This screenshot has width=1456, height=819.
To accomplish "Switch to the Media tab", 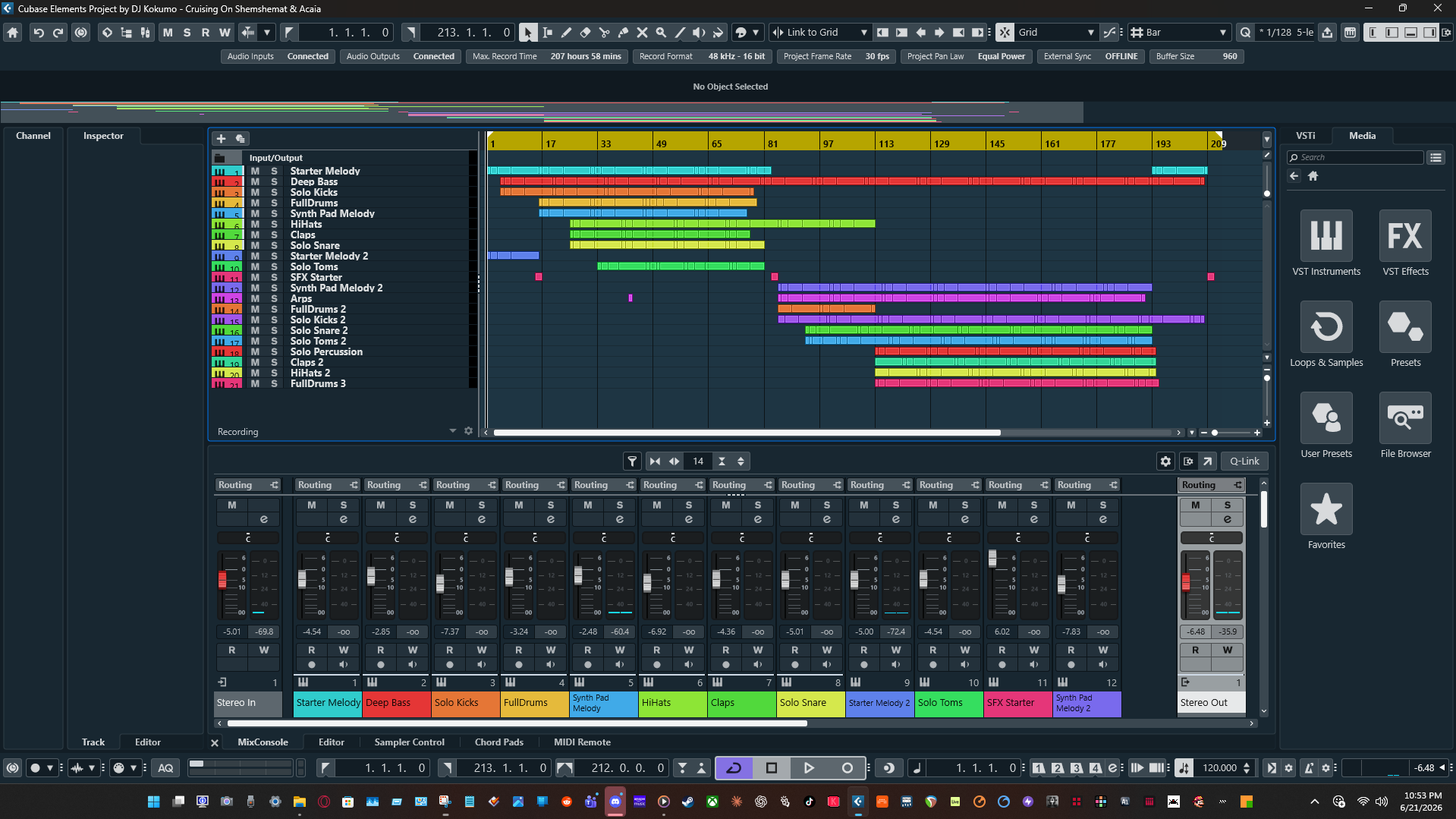I will click(x=1362, y=135).
